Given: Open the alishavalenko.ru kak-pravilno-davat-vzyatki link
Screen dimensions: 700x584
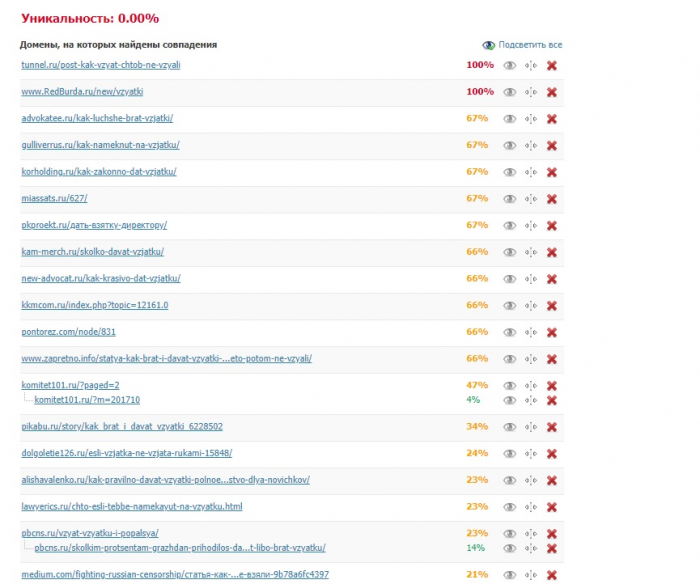Looking at the screenshot, I should click(x=166, y=480).
